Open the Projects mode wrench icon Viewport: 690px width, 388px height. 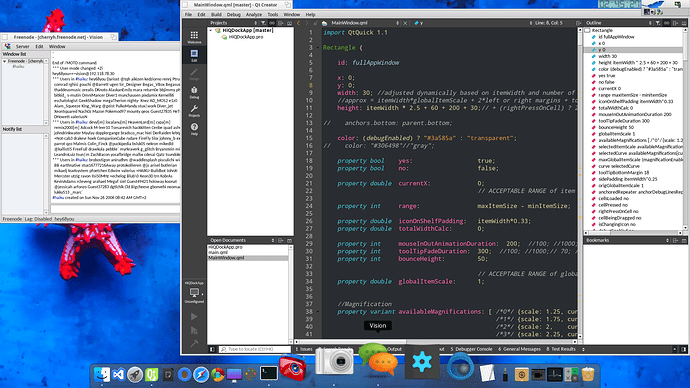coord(194,110)
